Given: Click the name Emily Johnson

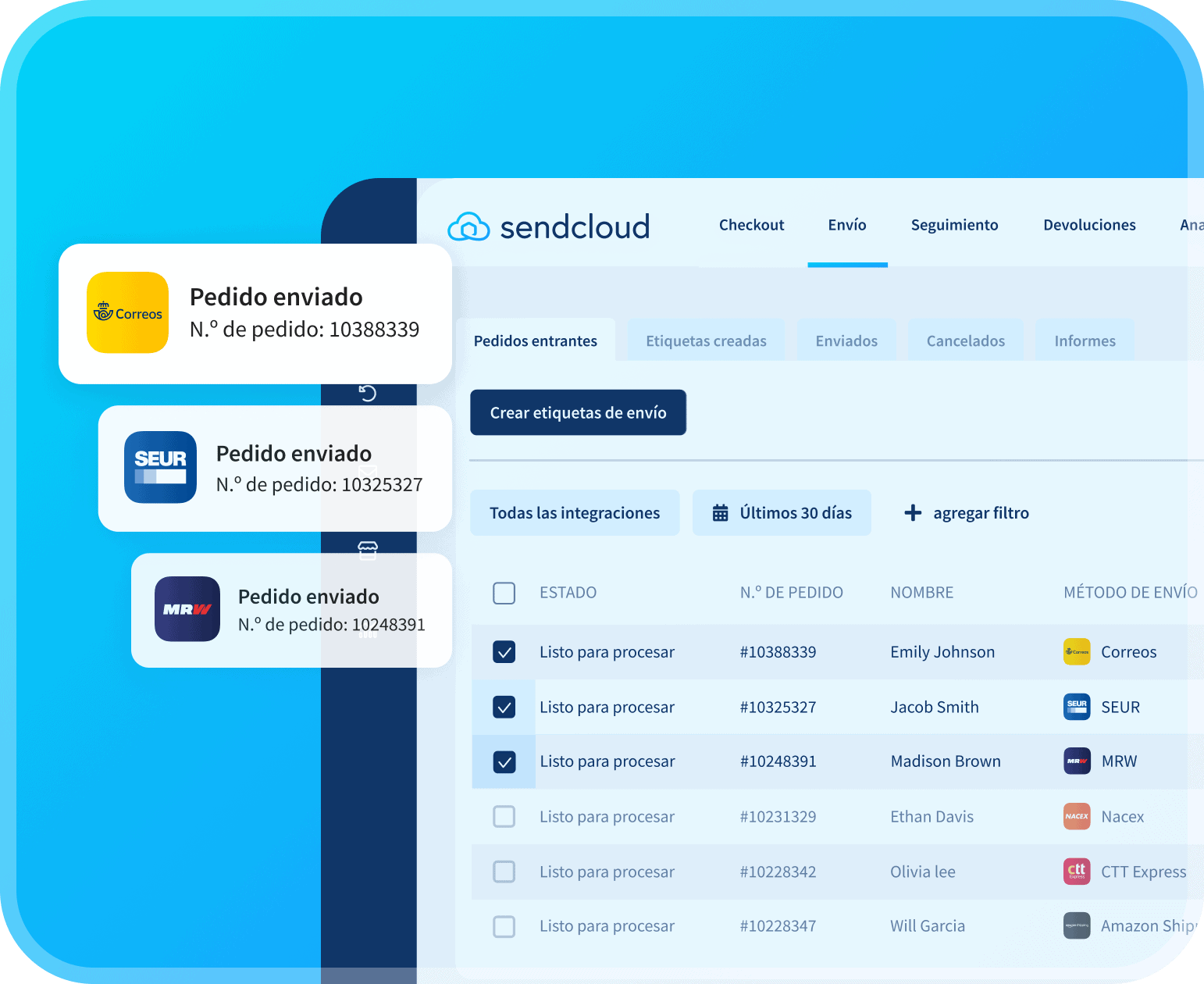Looking at the screenshot, I should click(942, 652).
